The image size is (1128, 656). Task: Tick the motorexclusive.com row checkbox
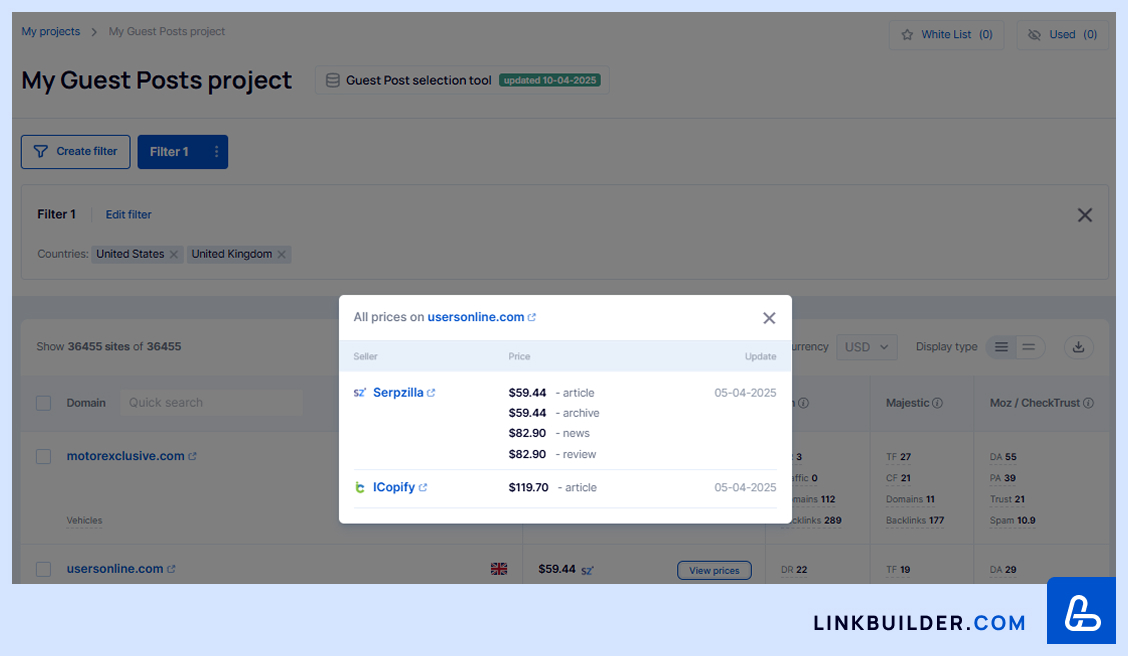44,457
